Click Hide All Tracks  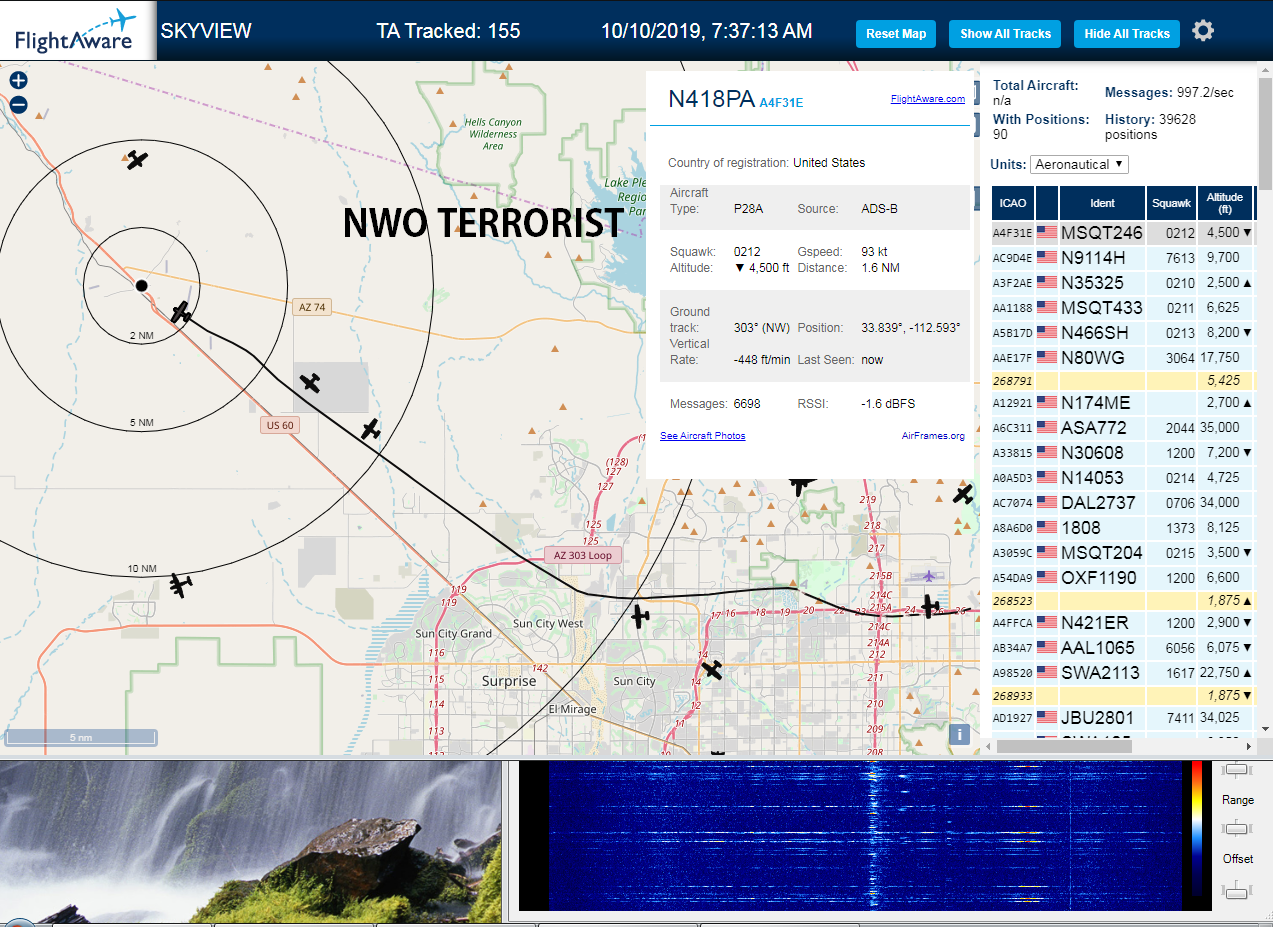click(1127, 34)
